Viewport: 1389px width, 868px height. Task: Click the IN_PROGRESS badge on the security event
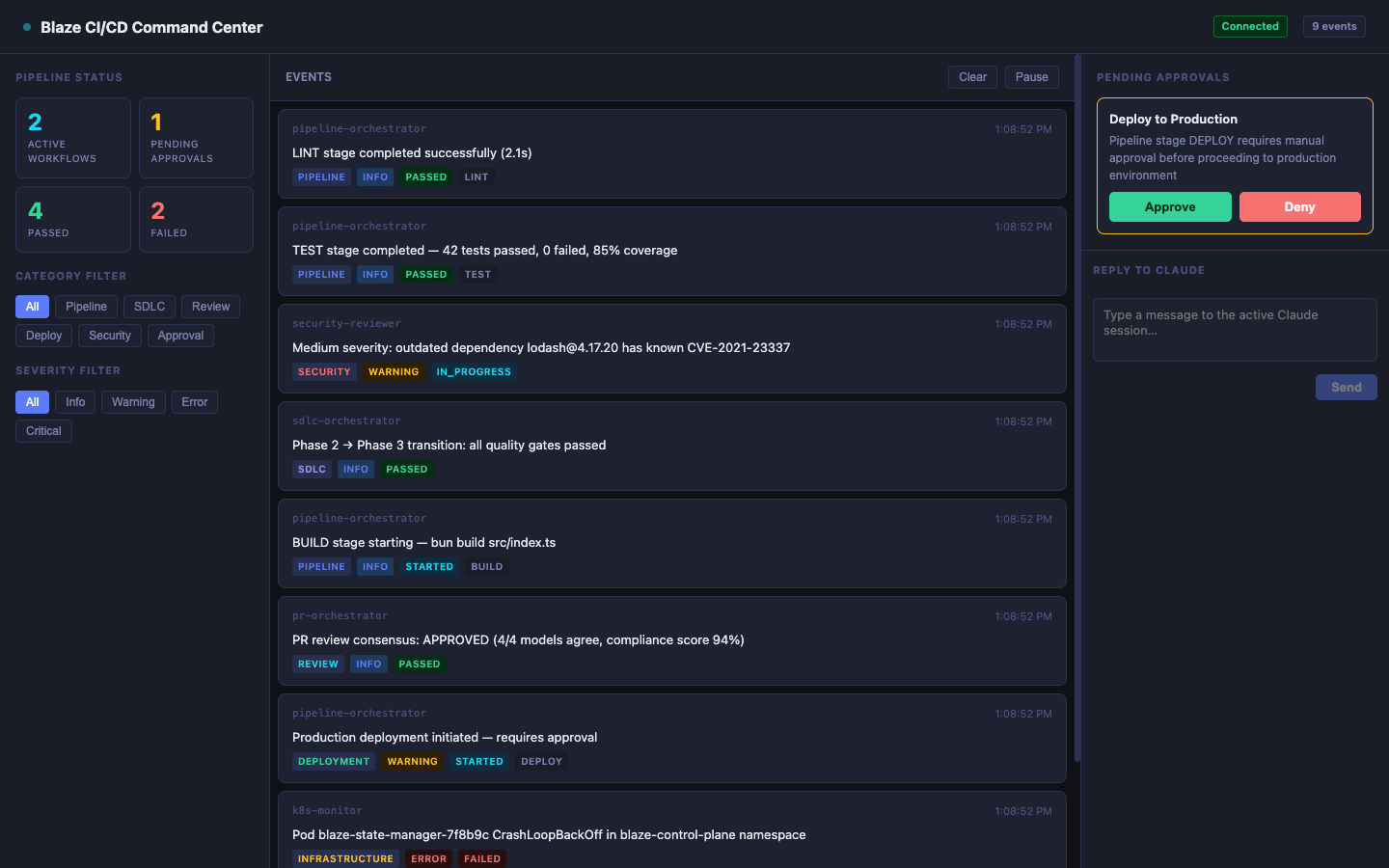(x=474, y=371)
